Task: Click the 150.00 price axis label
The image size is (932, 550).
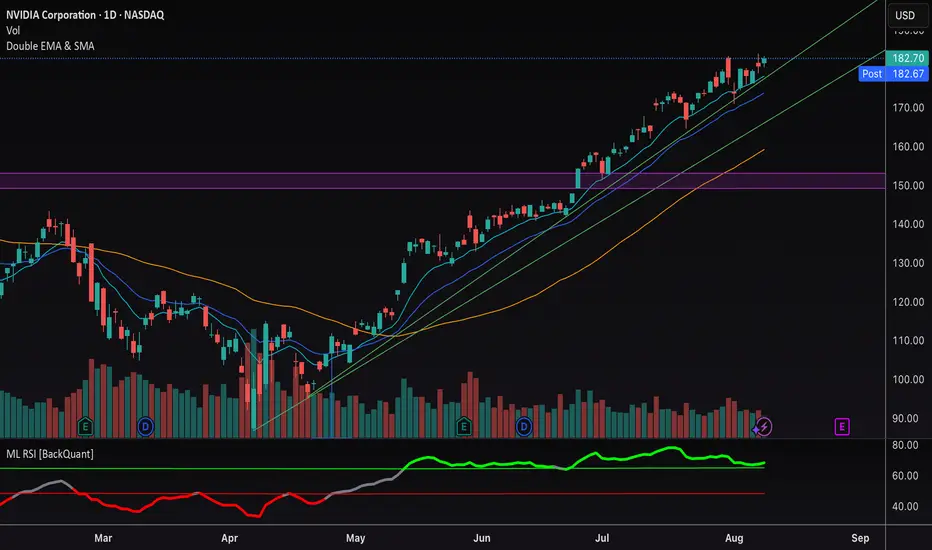Action: tap(908, 186)
